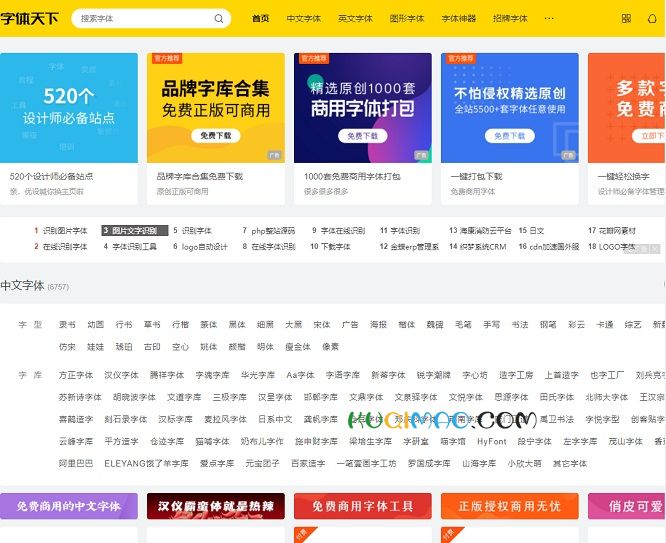Open the 520个设计师必备站点 banner image
666x543 pixels.
tap(68, 108)
